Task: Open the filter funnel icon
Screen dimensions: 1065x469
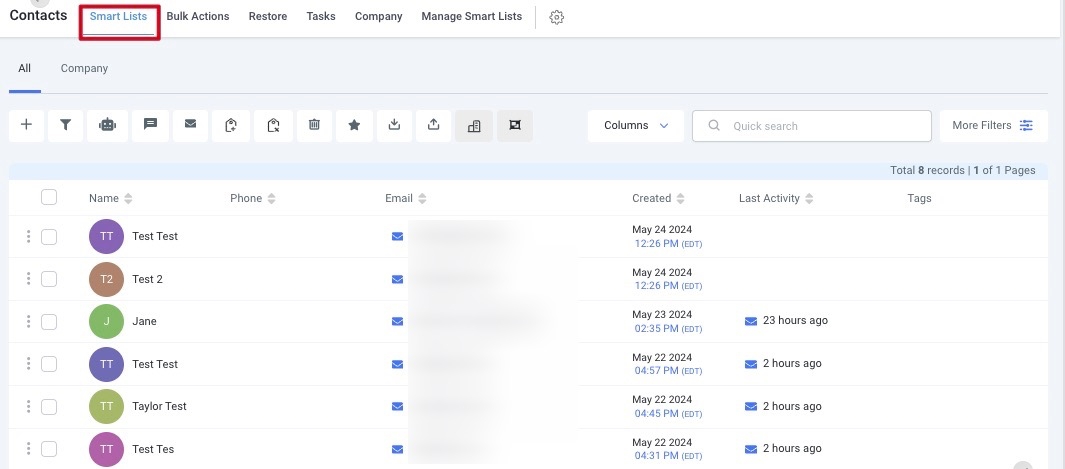Action: pyautogui.click(x=66, y=125)
